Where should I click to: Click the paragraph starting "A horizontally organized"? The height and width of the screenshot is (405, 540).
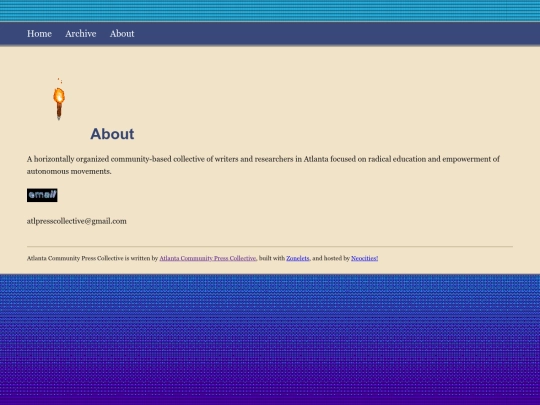pos(263,165)
